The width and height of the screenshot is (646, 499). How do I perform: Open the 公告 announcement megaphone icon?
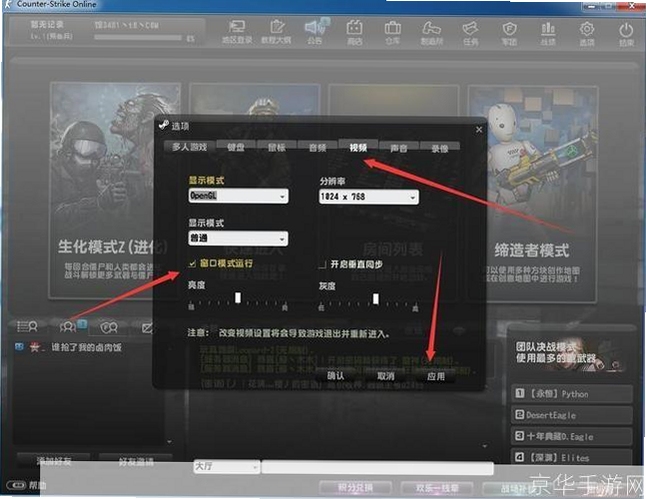pyautogui.click(x=315, y=32)
